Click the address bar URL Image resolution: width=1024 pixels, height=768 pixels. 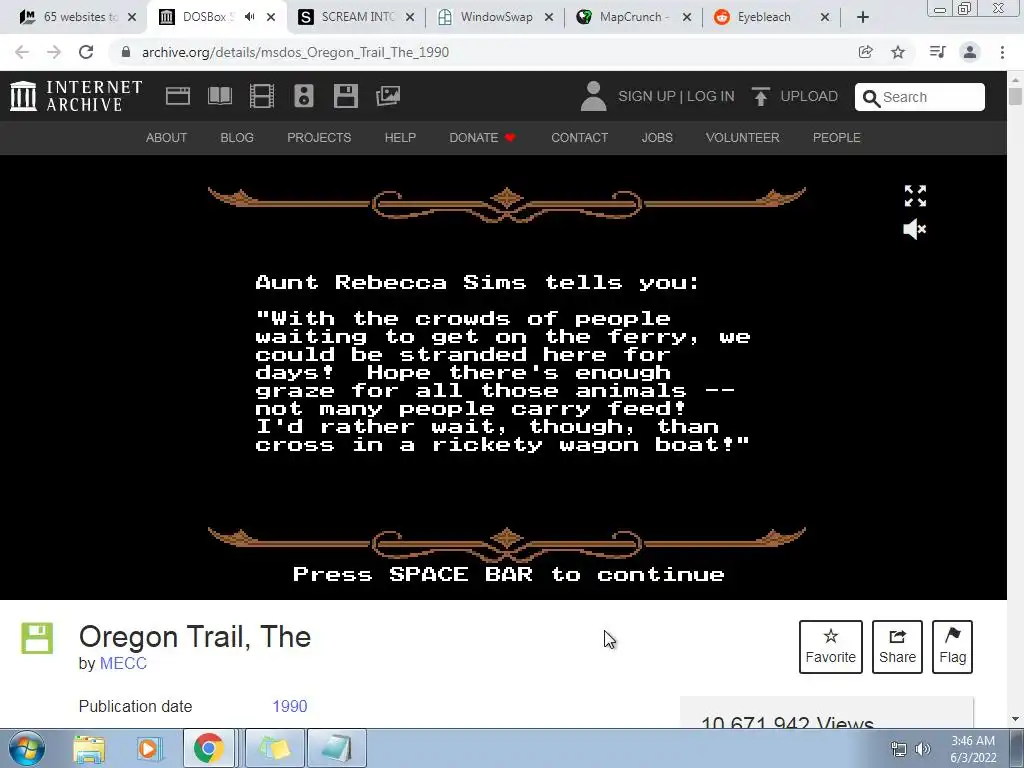click(295, 52)
